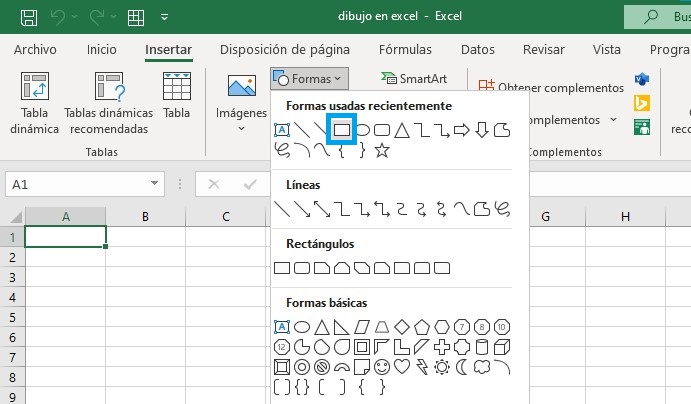Viewport: 691px width, 404px height.
Task: Select the scribble shape in recently used shapes
Action: [282, 150]
